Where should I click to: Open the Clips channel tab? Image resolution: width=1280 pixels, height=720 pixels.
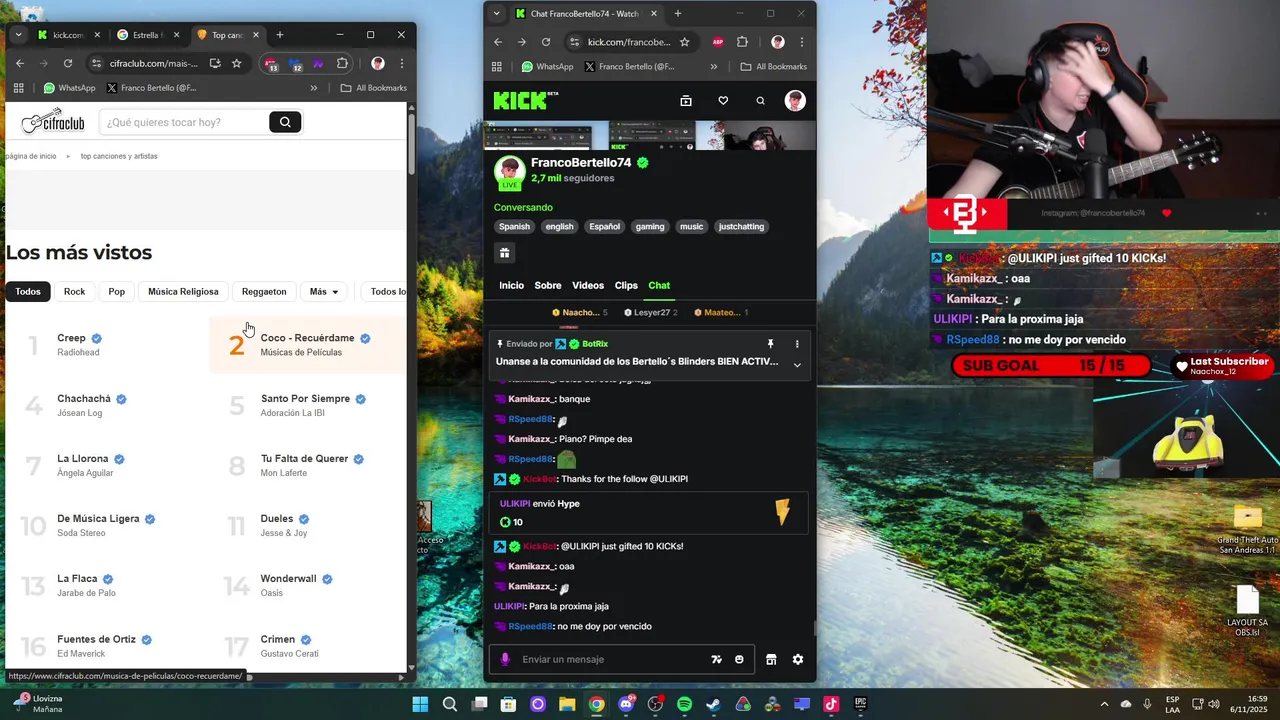point(626,286)
